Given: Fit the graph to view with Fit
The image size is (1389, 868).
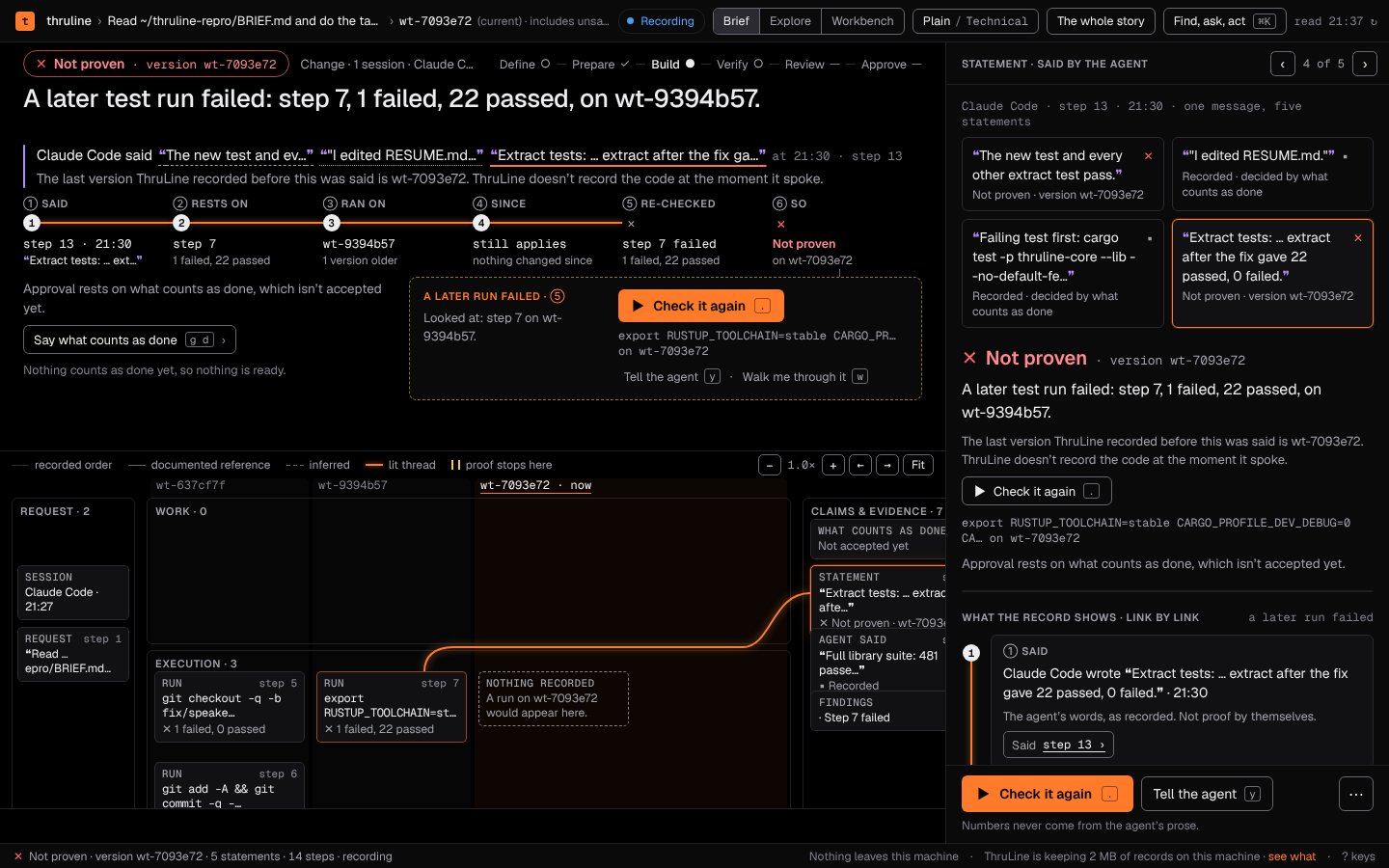Looking at the screenshot, I should click(918, 465).
